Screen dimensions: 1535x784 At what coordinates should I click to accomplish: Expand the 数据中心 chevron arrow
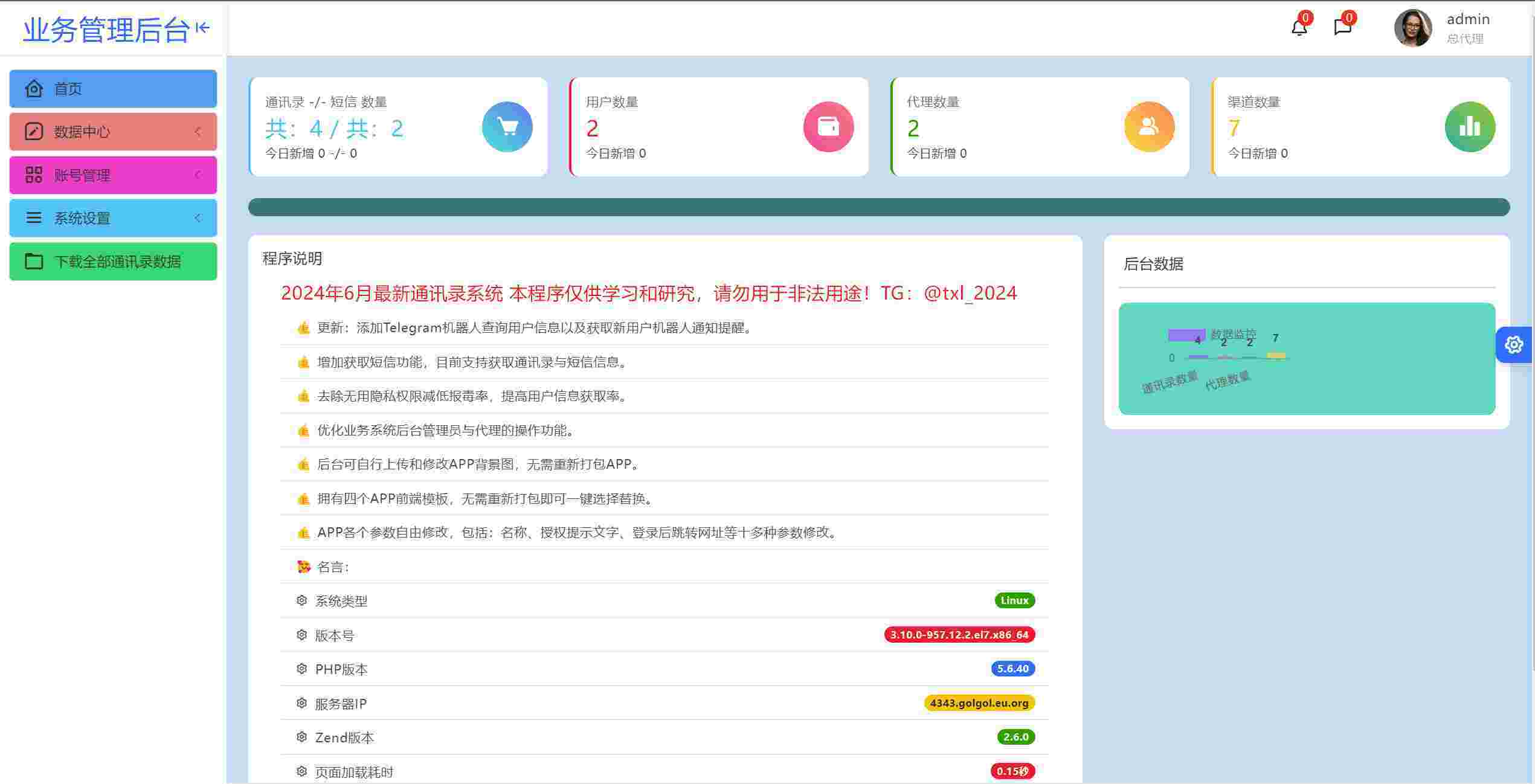point(198,132)
